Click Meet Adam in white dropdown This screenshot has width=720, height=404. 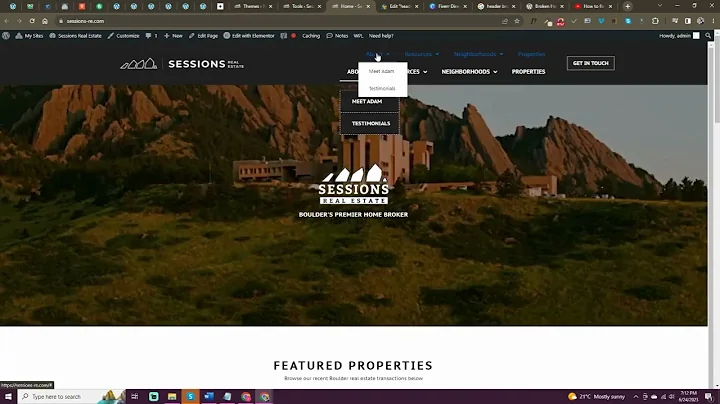(x=382, y=71)
